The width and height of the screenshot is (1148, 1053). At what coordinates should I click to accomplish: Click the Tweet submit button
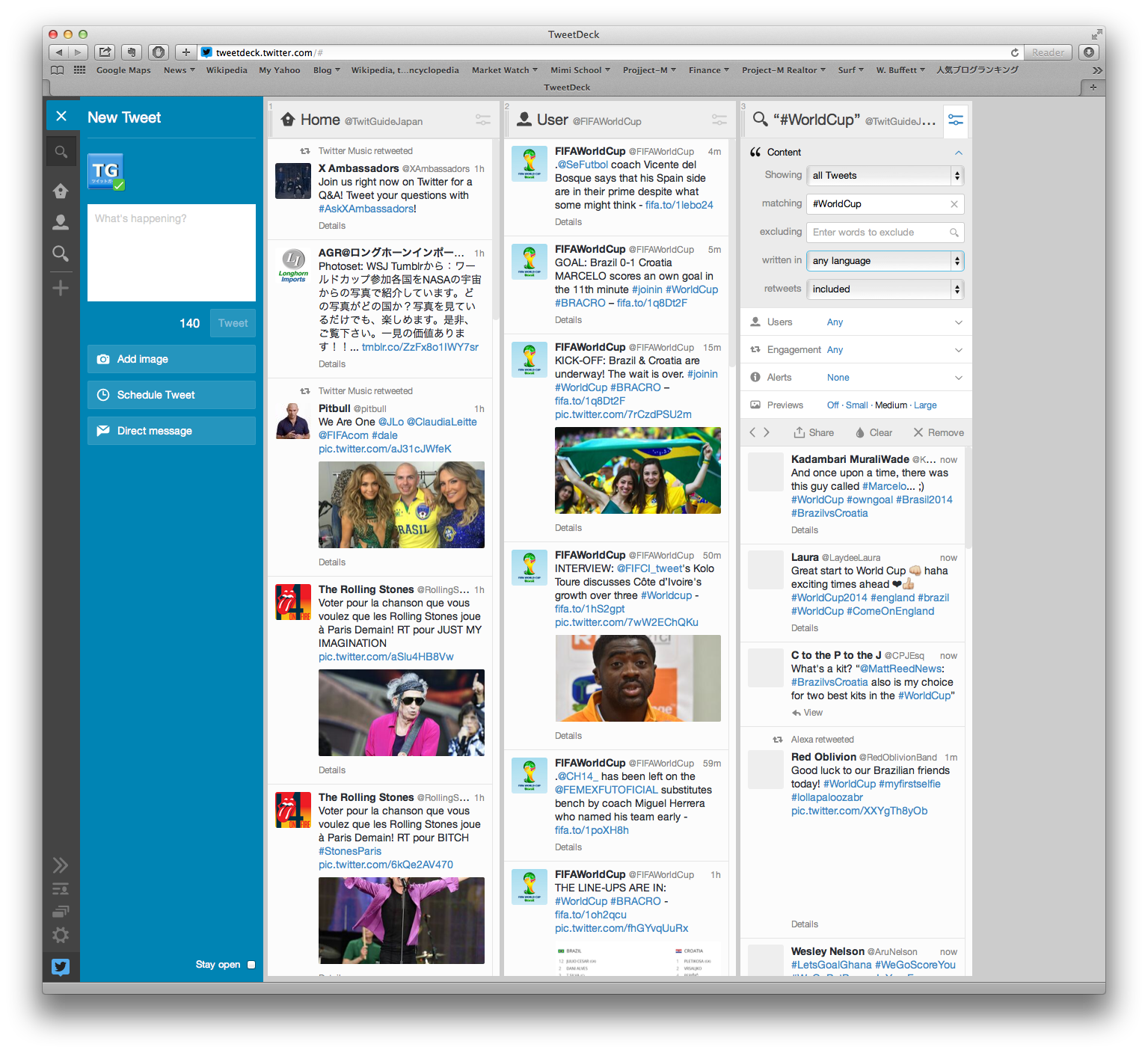[x=233, y=323]
